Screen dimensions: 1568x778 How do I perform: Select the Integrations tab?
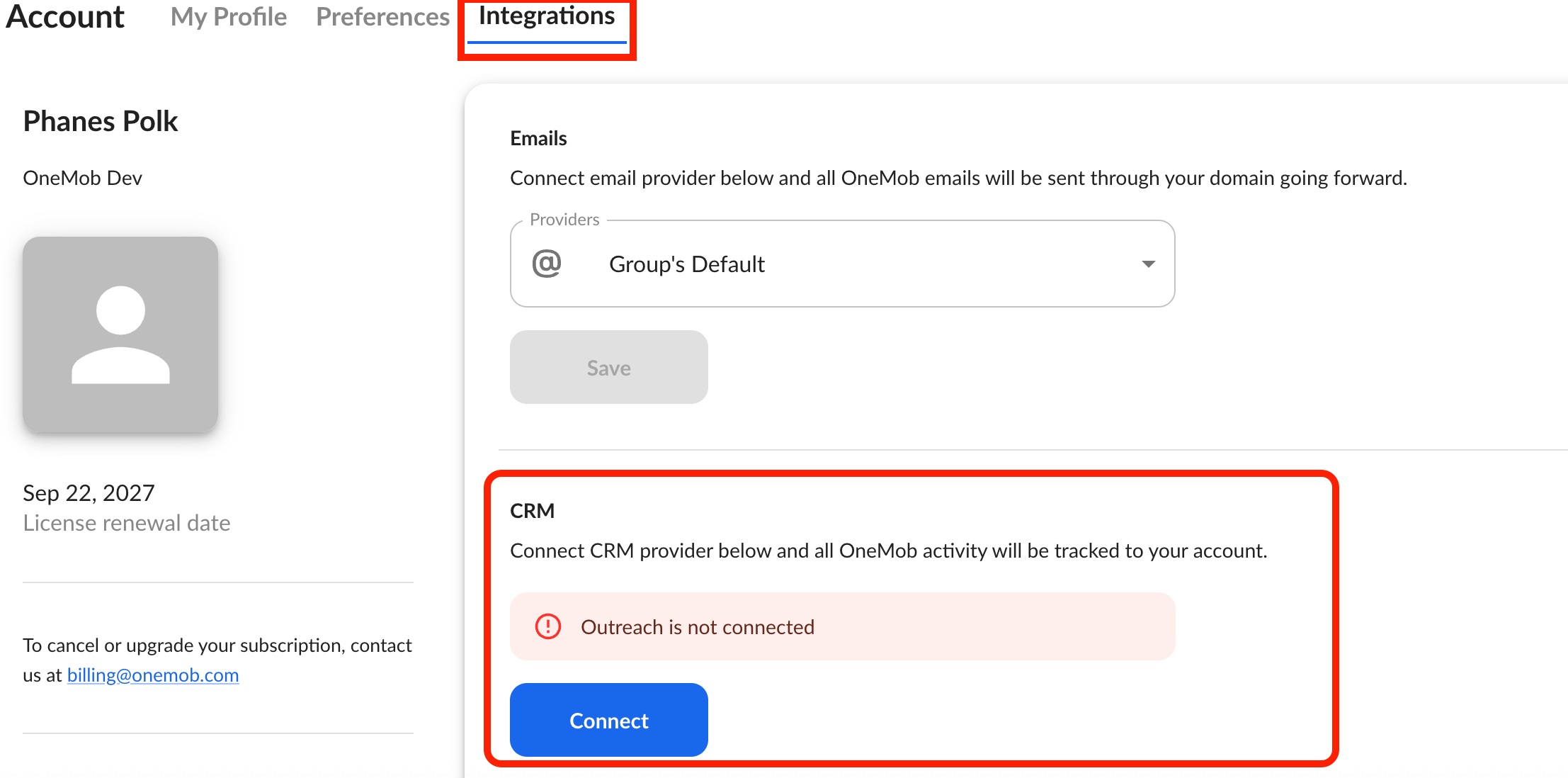pyautogui.click(x=547, y=17)
